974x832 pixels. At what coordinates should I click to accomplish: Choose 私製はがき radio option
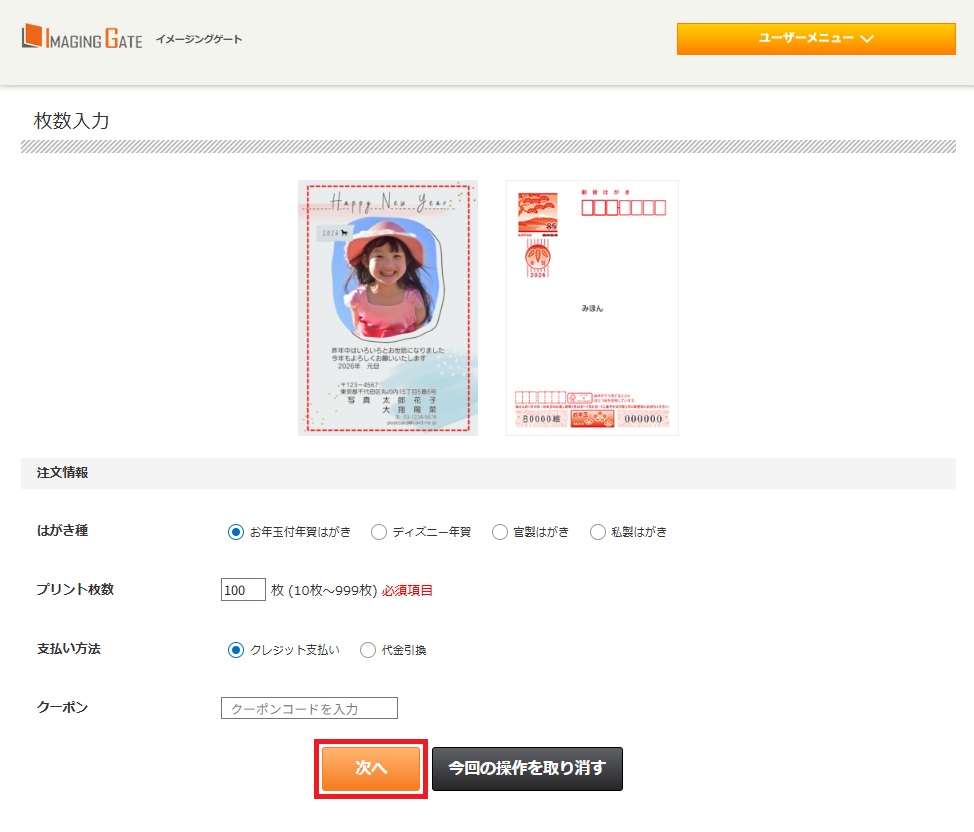point(598,532)
